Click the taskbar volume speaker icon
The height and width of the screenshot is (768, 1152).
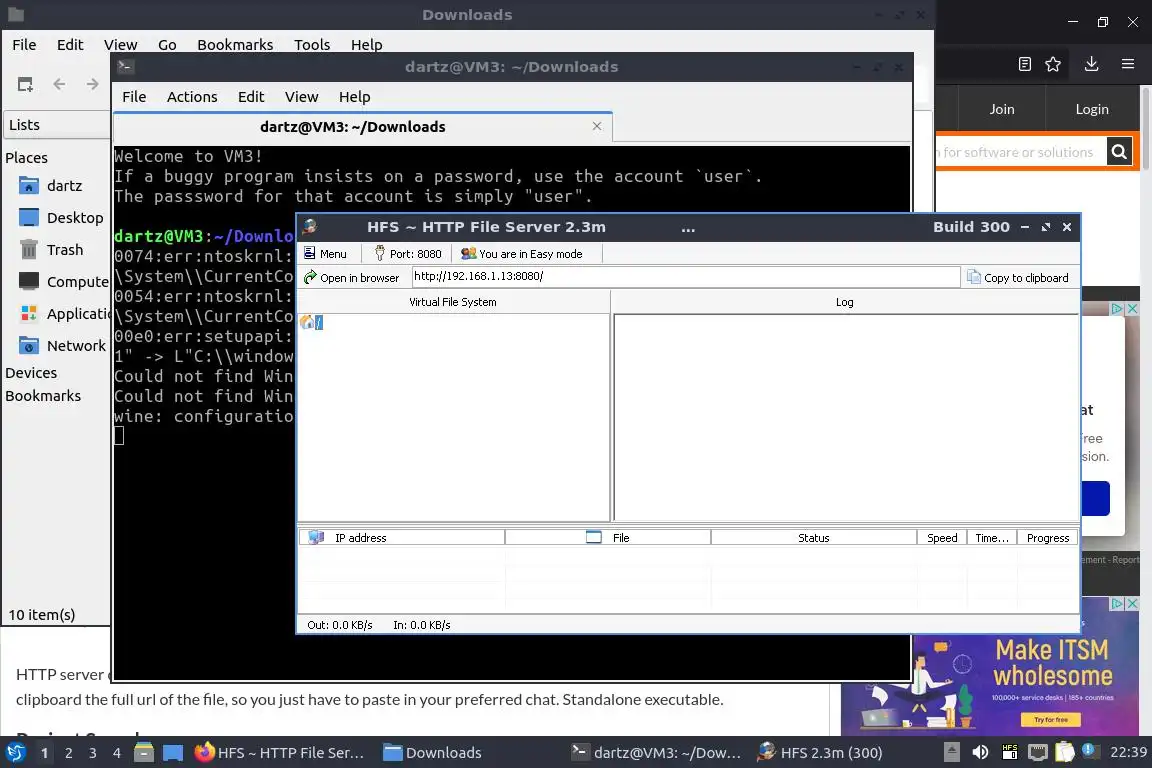click(x=980, y=752)
